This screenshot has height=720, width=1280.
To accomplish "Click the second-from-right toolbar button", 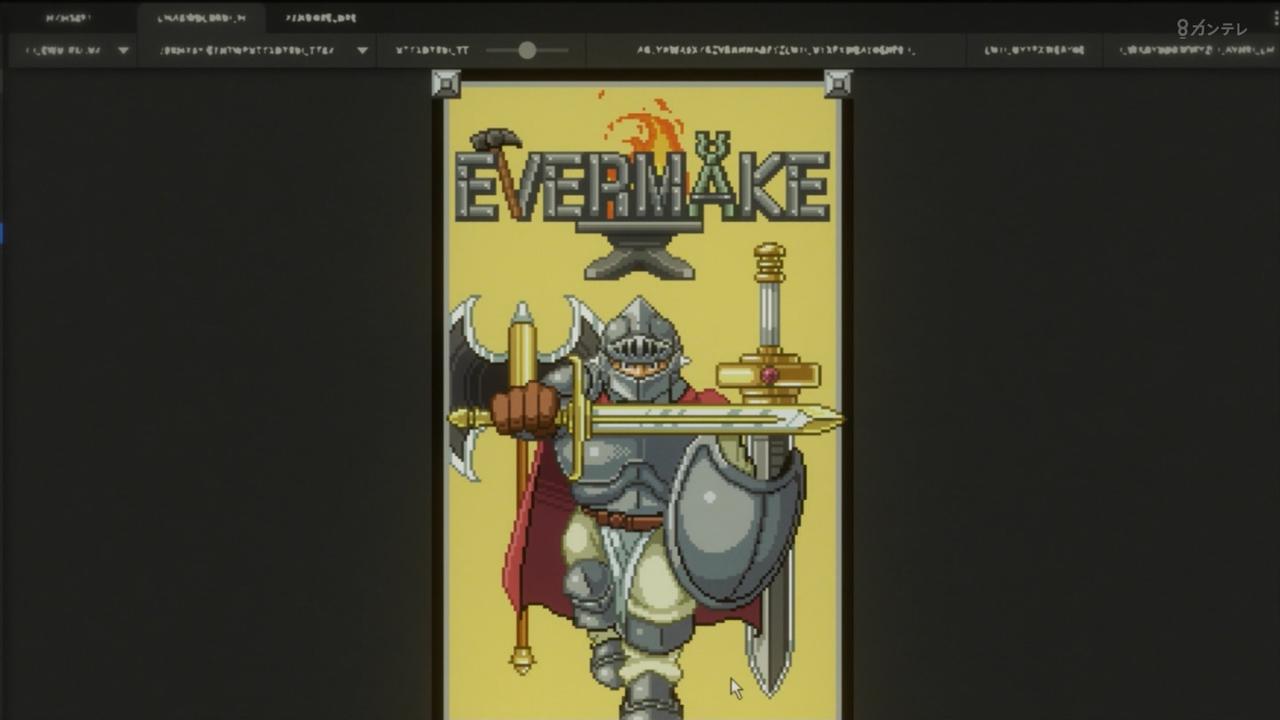I will [1034, 50].
